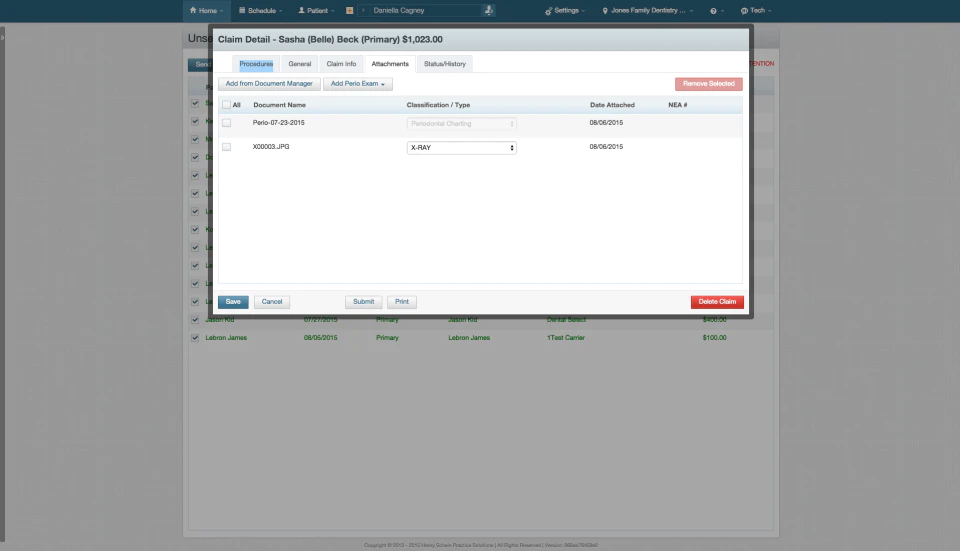Switch to the Claim Info tab
960x551 pixels.
point(341,64)
